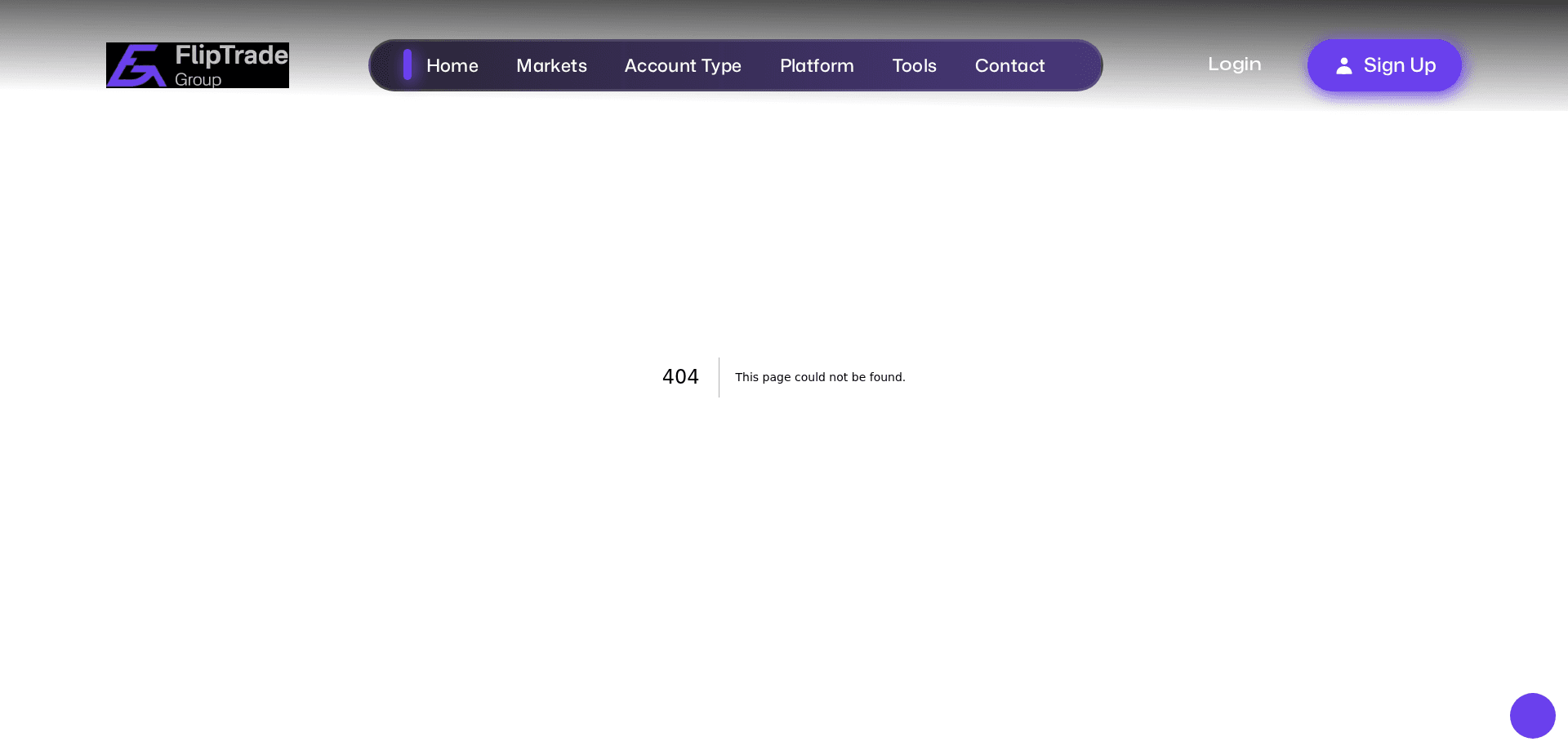Click the FlipTrade Group logo

pyautogui.click(x=197, y=65)
